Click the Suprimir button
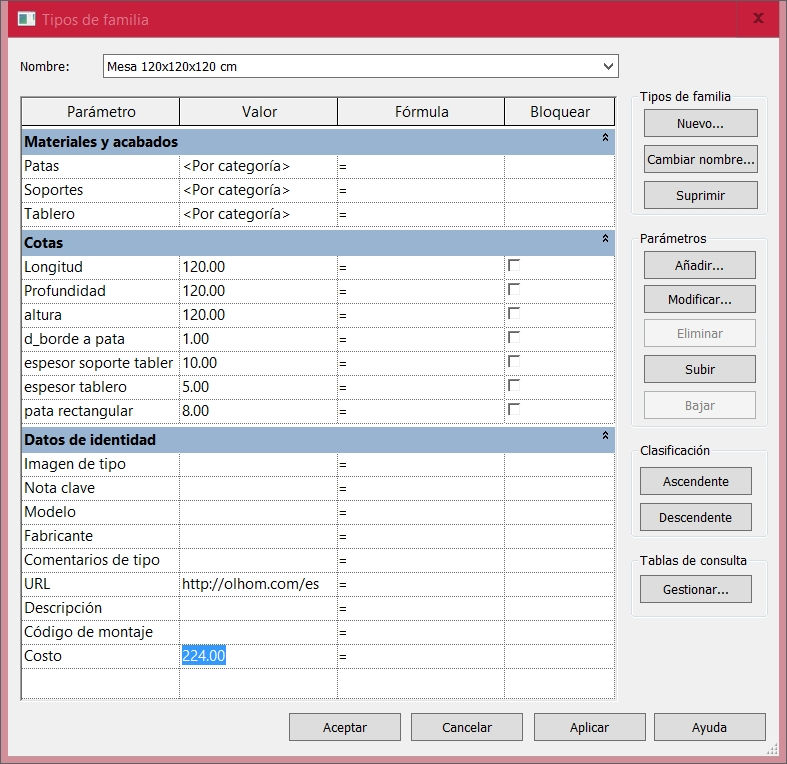The width and height of the screenshot is (787, 764). click(700, 195)
